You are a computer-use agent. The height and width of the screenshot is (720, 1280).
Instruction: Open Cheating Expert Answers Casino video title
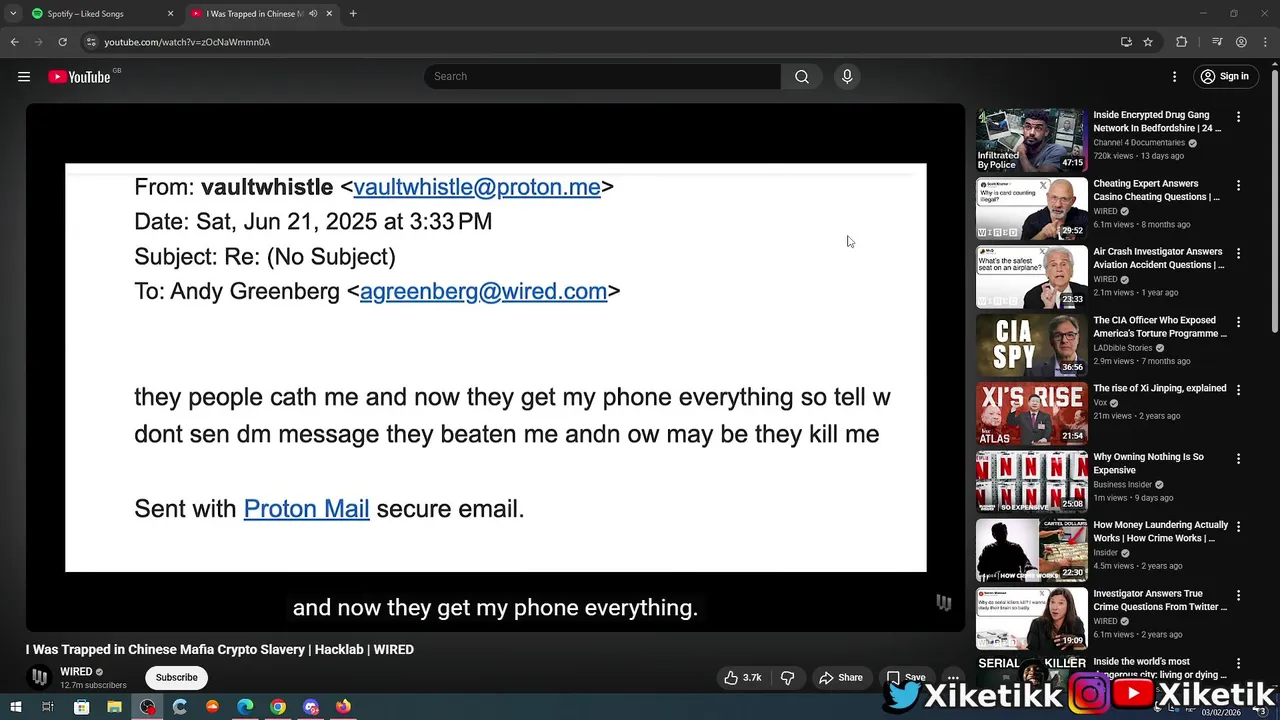point(1156,190)
